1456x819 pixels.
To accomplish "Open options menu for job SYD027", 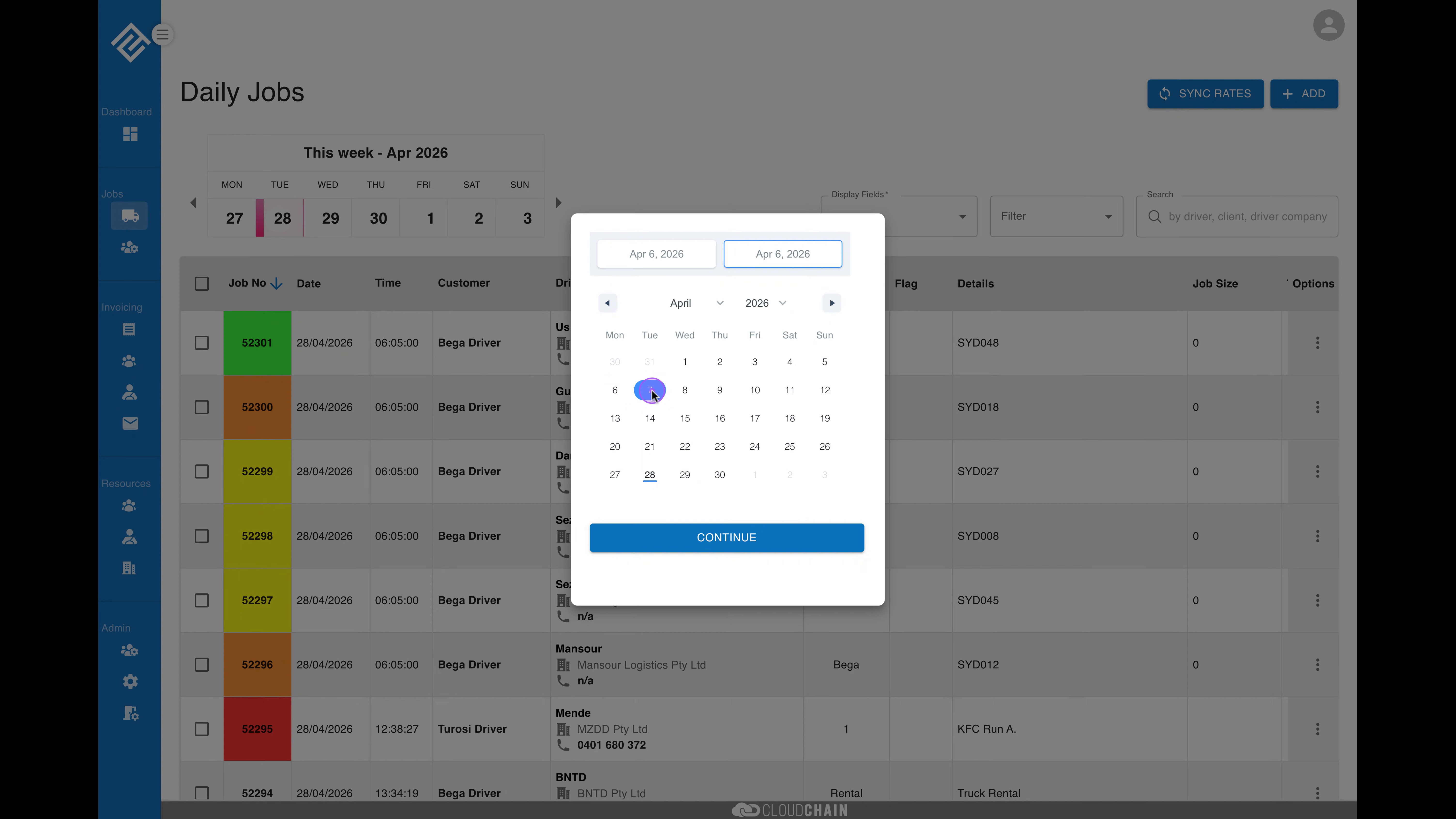I will 1318,472.
